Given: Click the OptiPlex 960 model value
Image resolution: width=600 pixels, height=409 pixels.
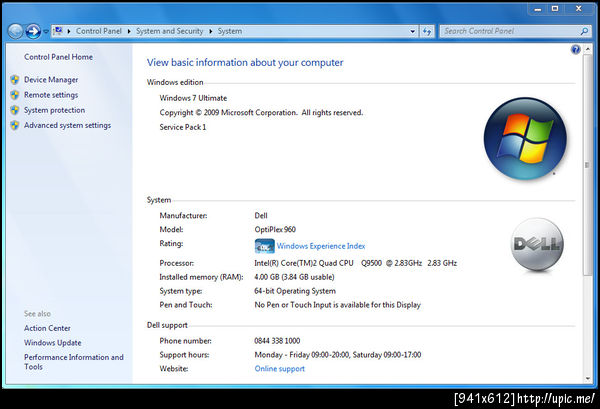Looking at the screenshot, I should [275, 230].
